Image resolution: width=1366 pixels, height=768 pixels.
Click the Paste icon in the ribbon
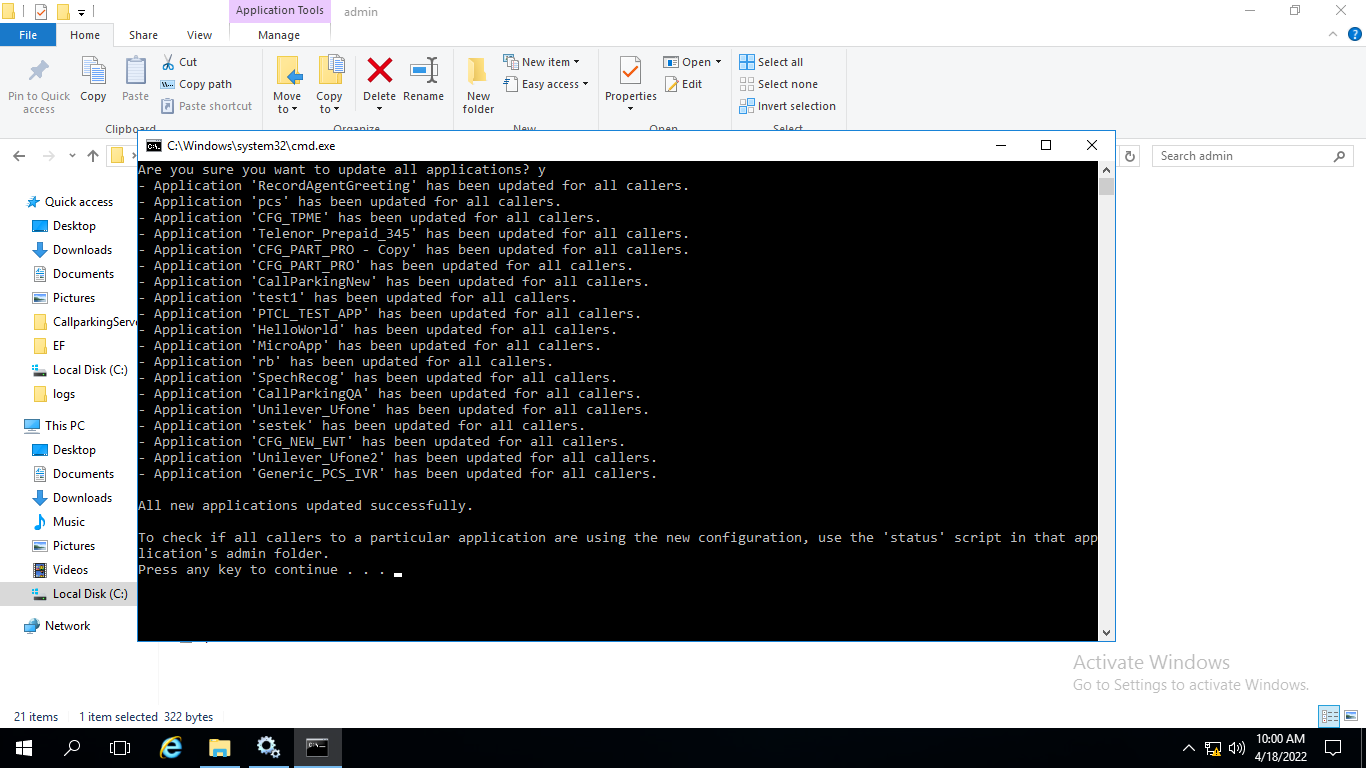135,80
